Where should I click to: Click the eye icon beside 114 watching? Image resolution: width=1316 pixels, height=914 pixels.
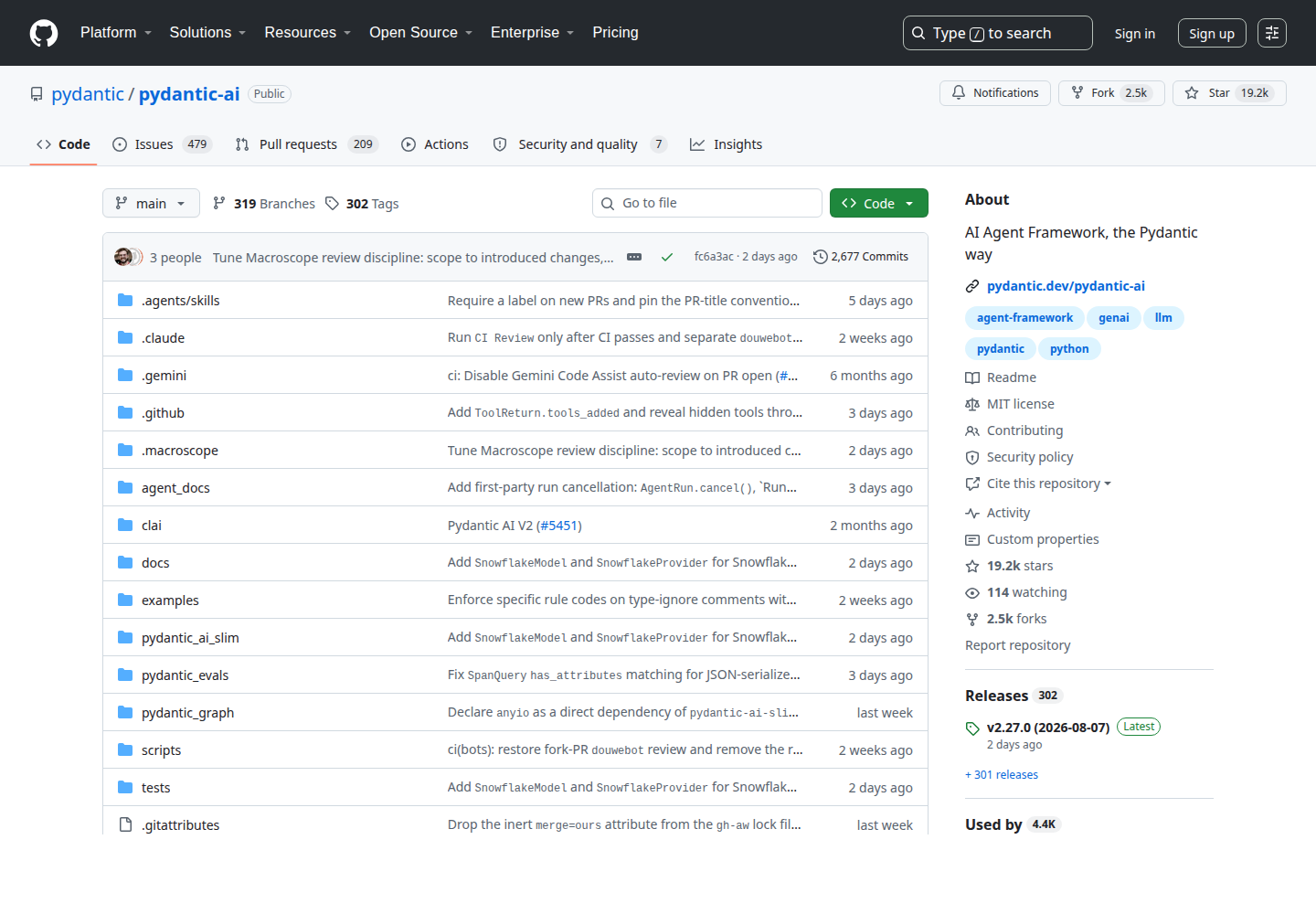click(x=972, y=592)
